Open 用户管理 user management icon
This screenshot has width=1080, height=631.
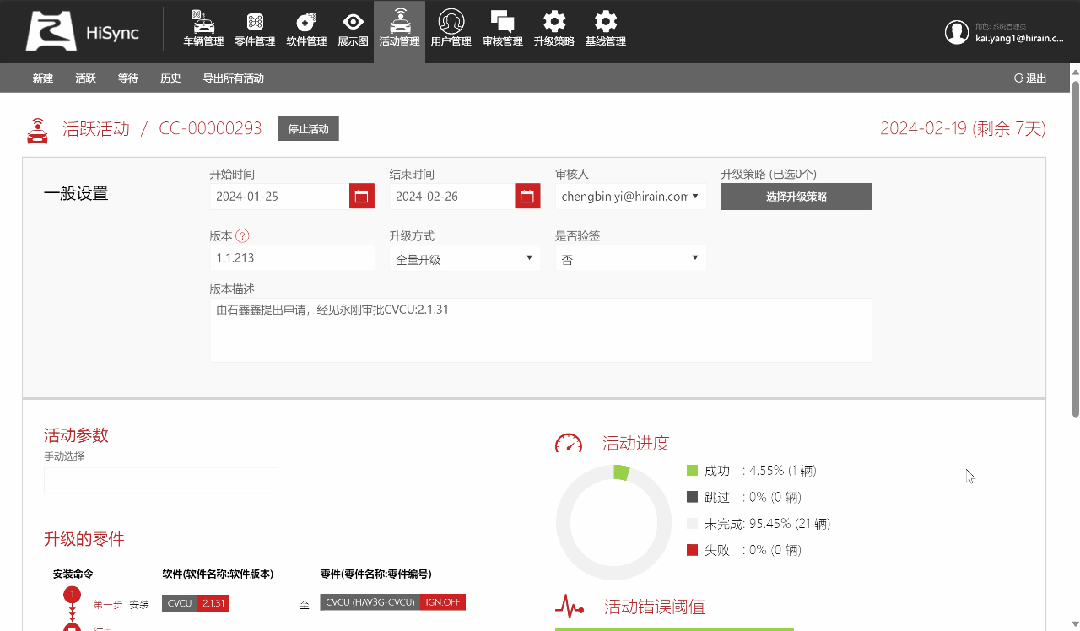[x=451, y=29]
